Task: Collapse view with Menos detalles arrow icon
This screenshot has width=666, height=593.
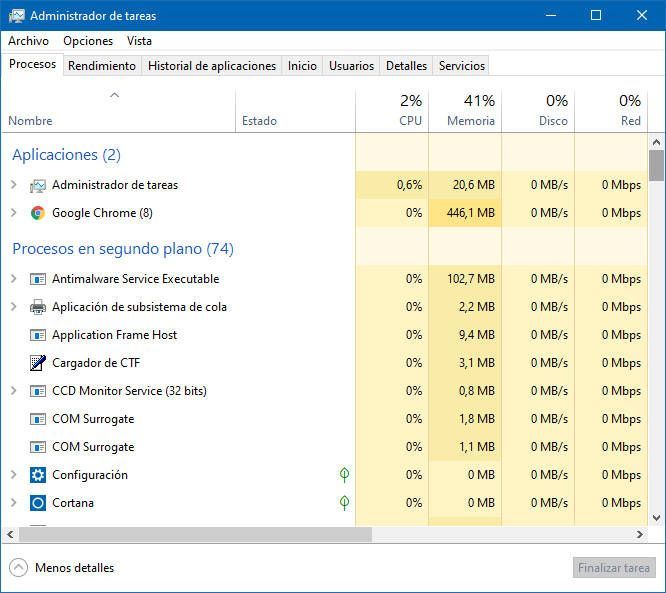Action: click(18, 568)
